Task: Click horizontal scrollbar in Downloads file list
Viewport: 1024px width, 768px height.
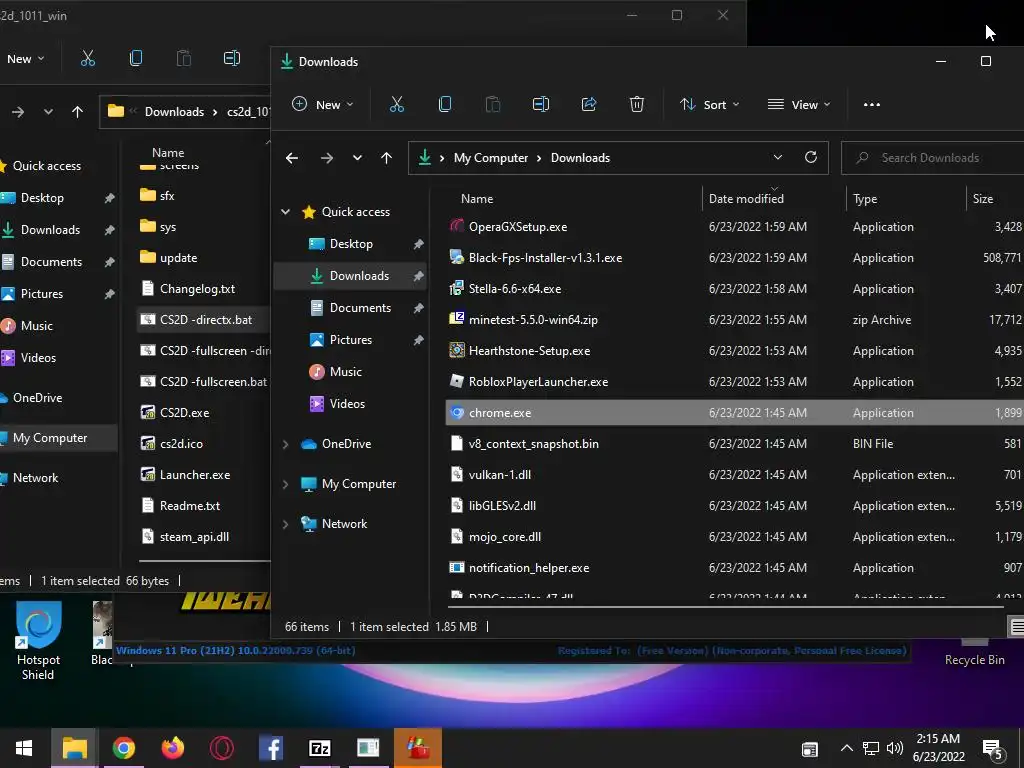Action: [725, 607]
